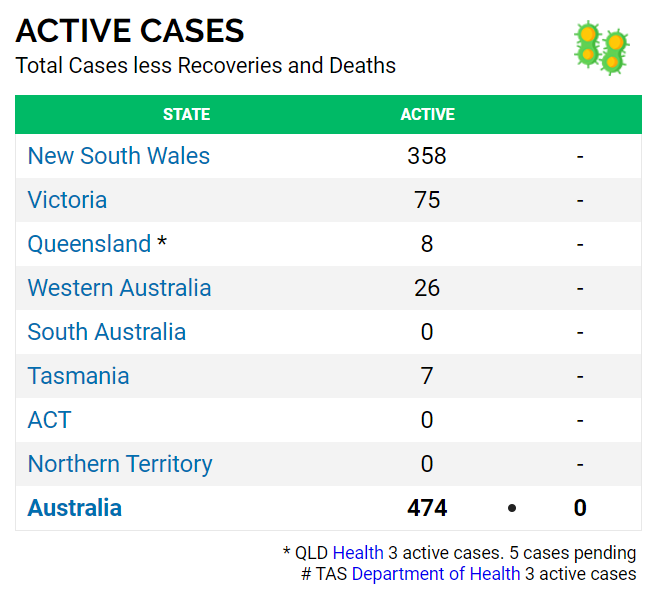Select the South Australia link
This screenshot has height=605, width=669.
pyautogui.click(x=107, y=332)
